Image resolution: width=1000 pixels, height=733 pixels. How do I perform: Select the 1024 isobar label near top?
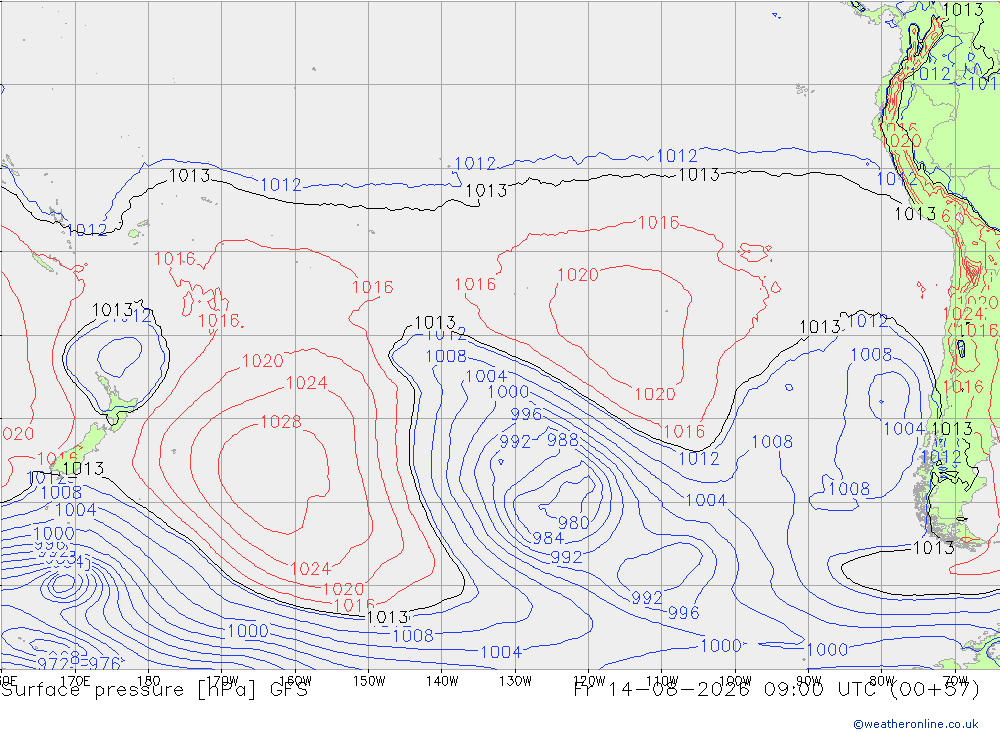pos(307,383)
